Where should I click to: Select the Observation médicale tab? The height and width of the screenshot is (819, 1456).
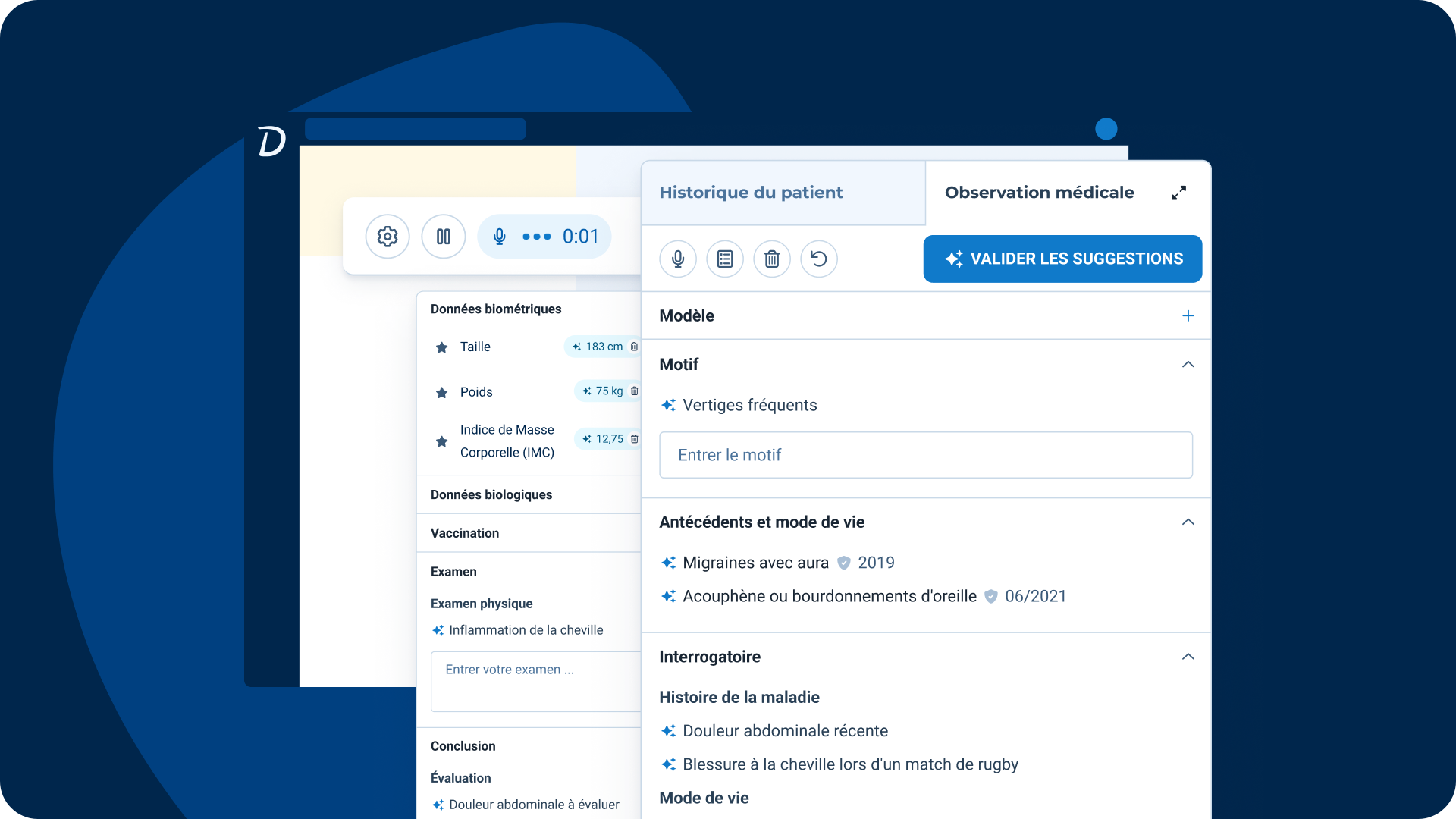[x=1039, y=193]
